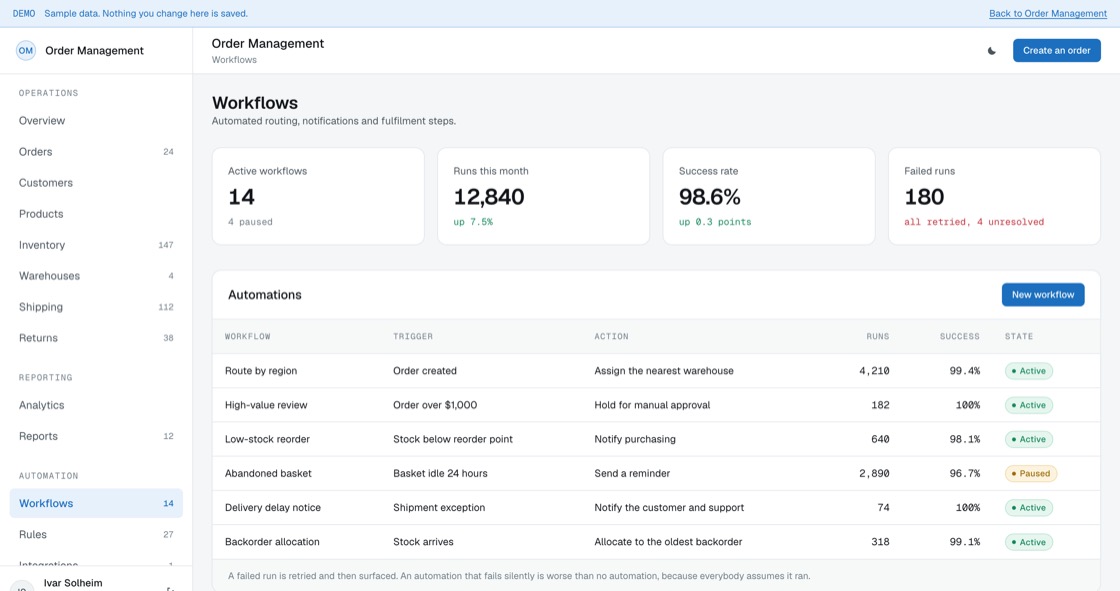
Task: Follow the Back to Order Management link
Action: click(x=1048, y=14)
